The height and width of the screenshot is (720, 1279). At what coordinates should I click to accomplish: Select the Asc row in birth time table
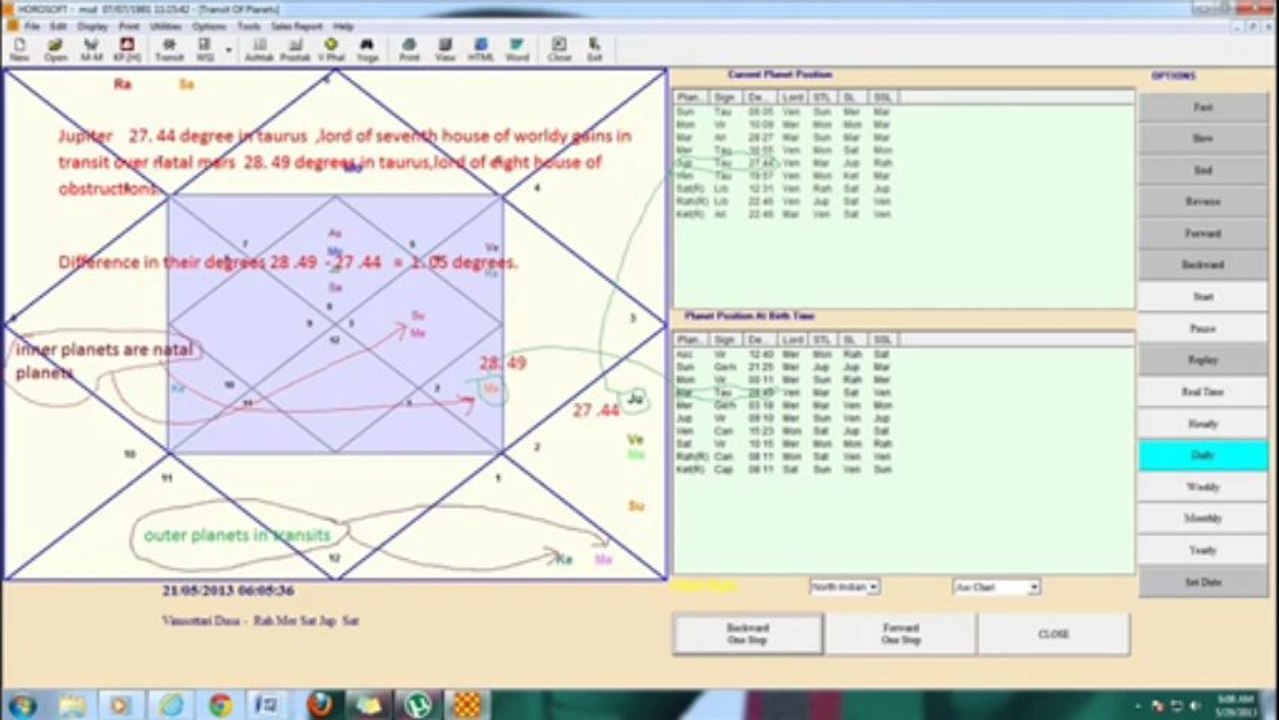(784, 354)
